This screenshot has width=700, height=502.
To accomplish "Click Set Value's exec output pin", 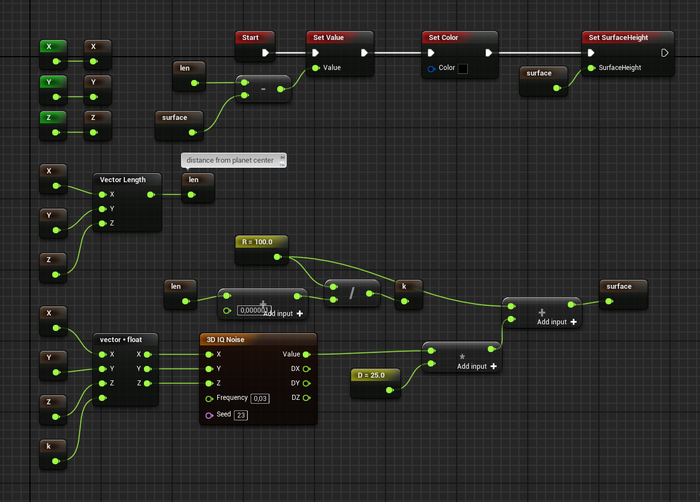I will tap(364, 53).
